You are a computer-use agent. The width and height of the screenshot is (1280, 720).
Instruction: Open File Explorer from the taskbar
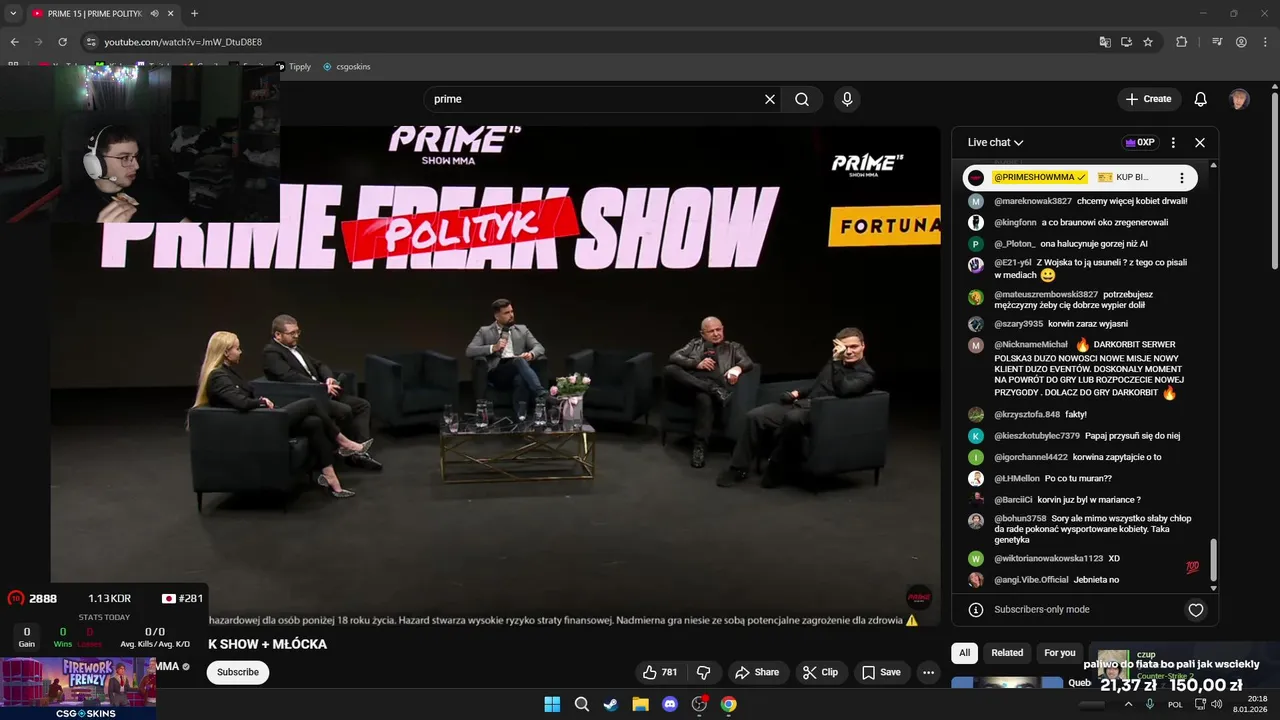[x=640, y=704]
